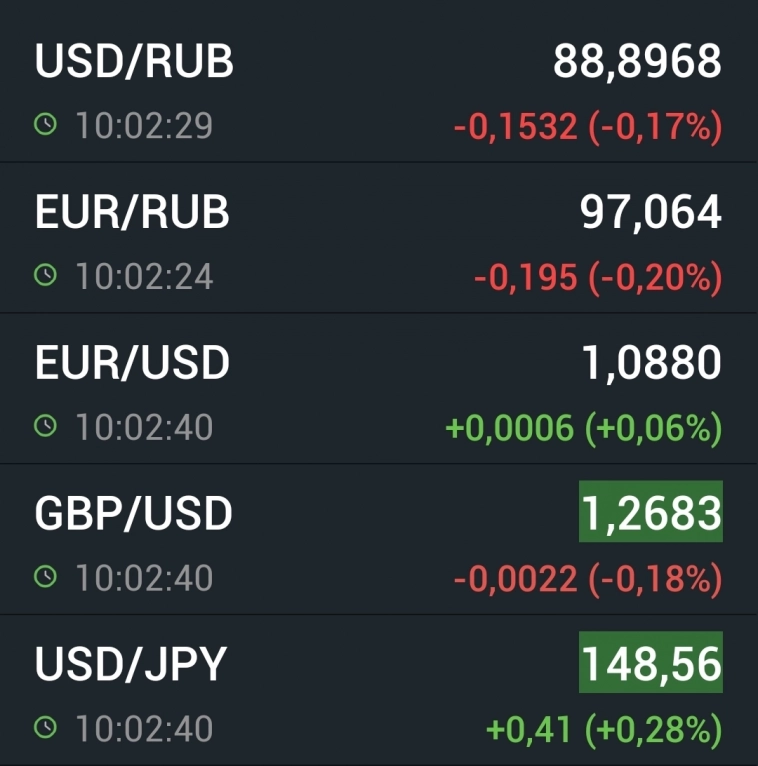Click the highlighted GBP/USD price 1,2683
758x766 pixels.
click(x=651, y=514)
